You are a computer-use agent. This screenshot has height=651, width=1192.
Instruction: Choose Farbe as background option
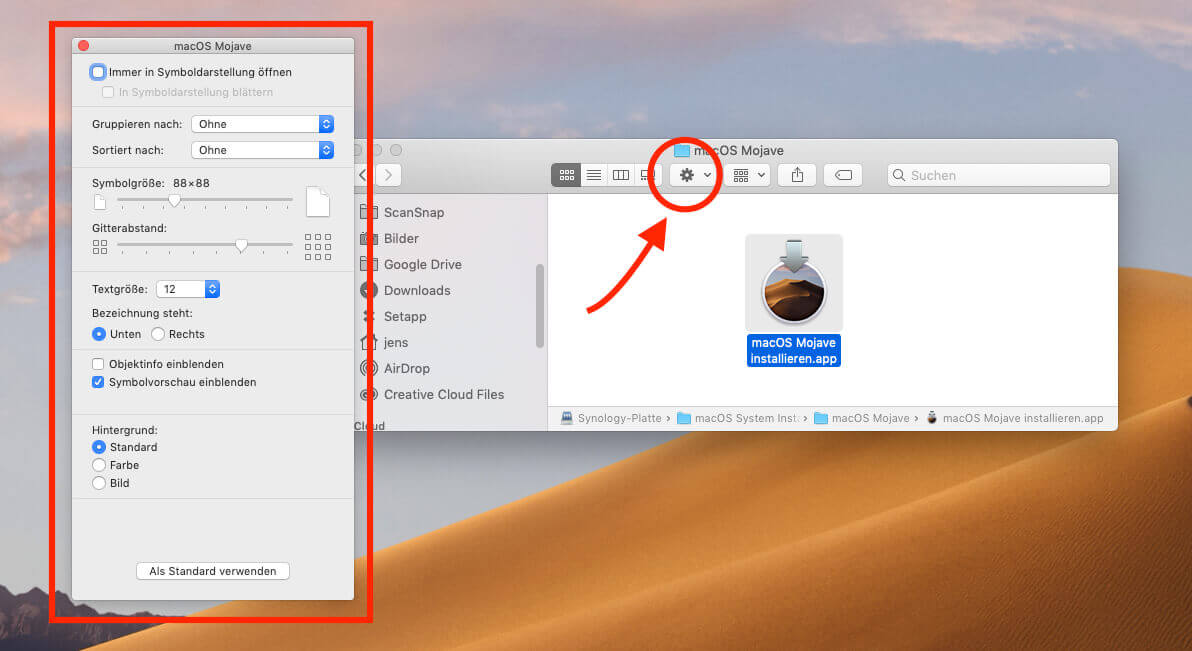tap(99, 465)
